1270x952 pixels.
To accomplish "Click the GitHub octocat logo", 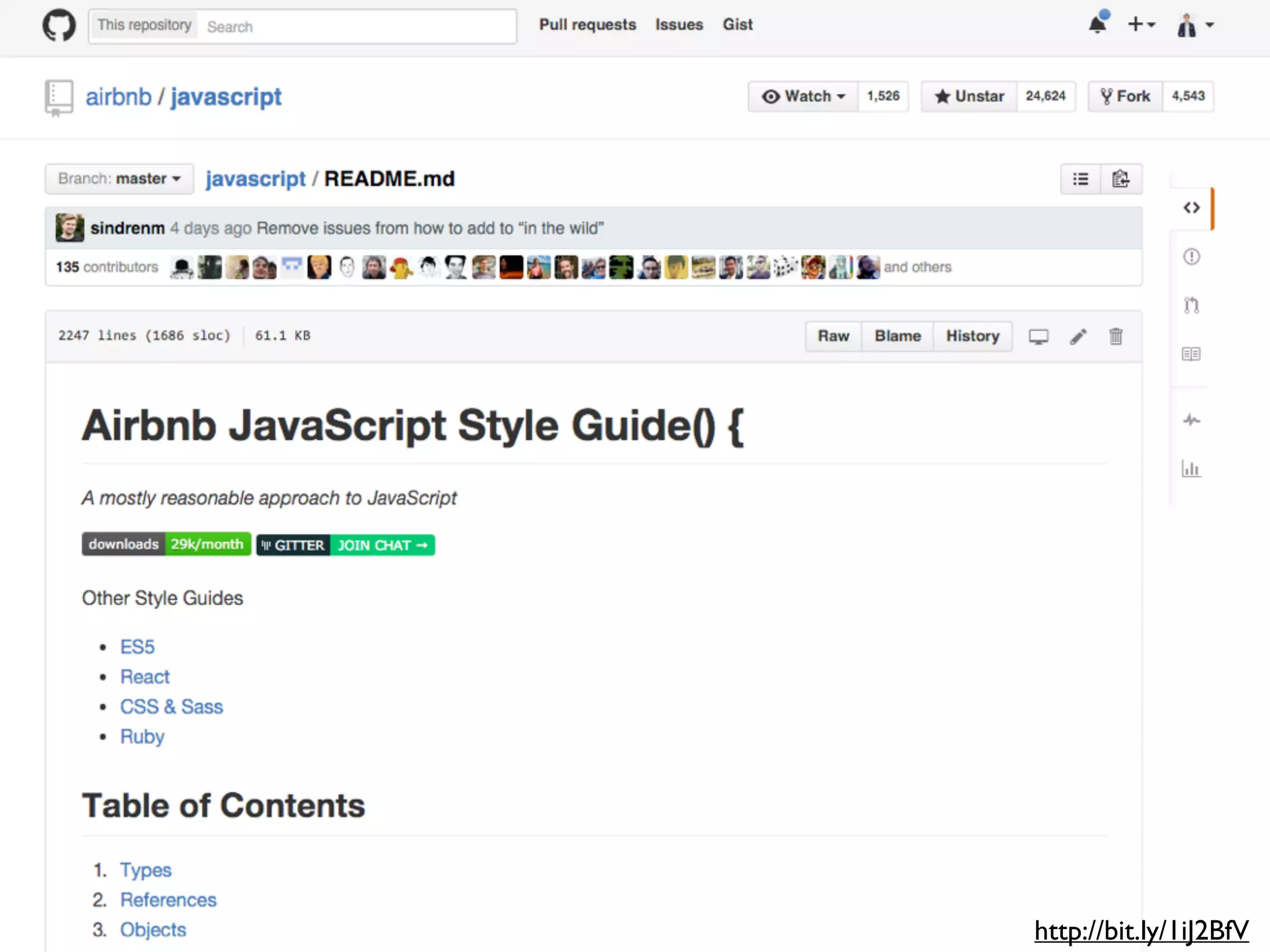I will pos(59,25).
